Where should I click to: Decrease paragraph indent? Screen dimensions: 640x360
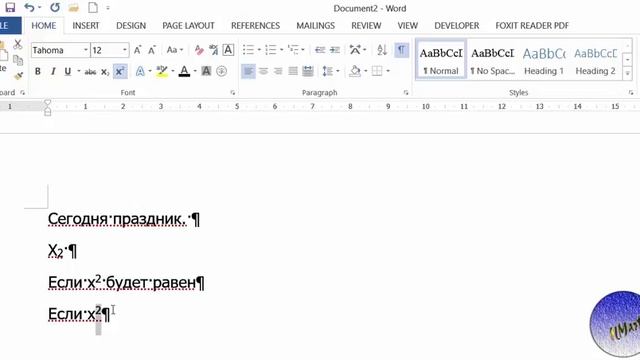320,50
